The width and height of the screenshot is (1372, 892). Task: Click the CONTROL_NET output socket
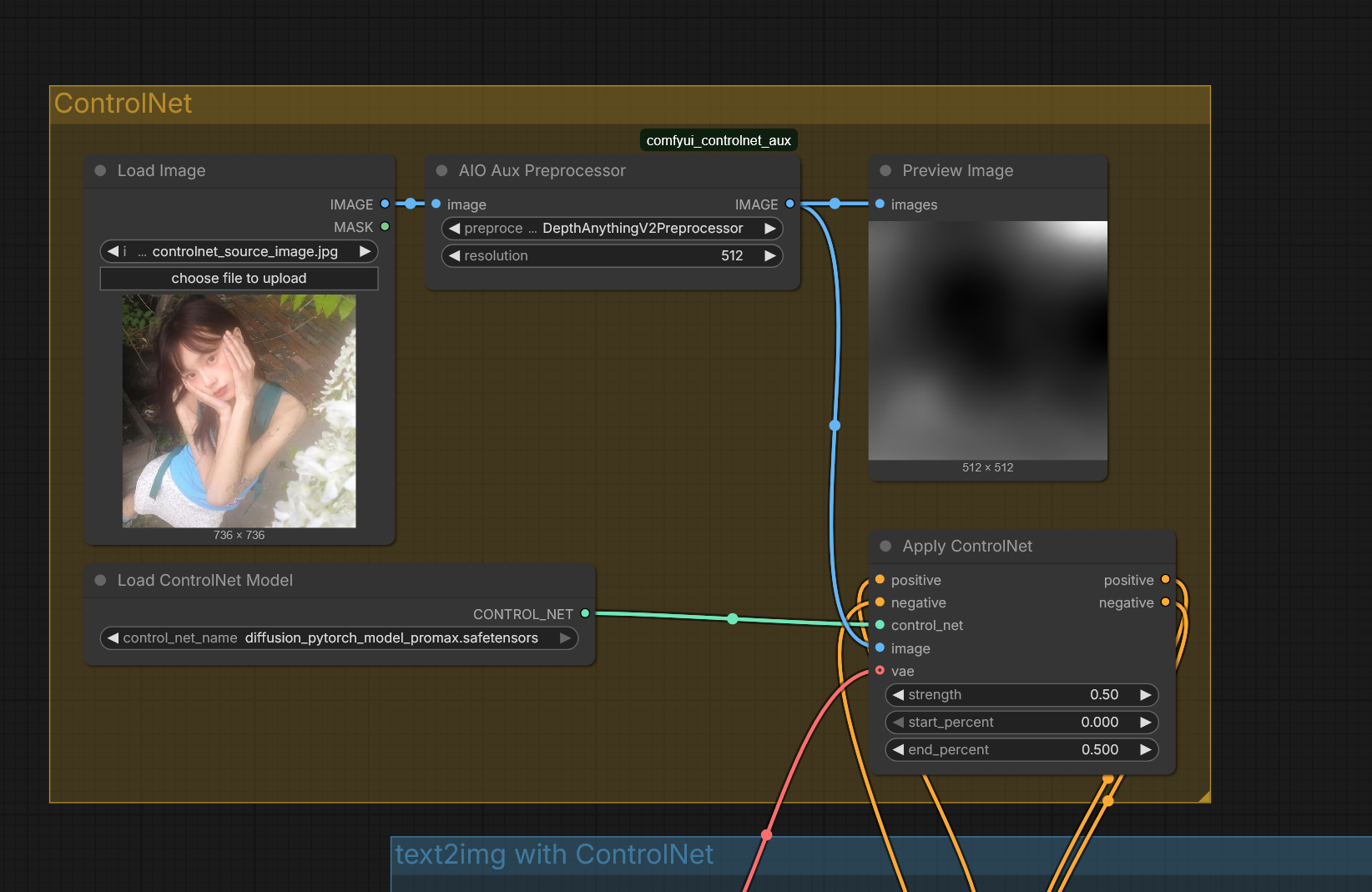585,613
